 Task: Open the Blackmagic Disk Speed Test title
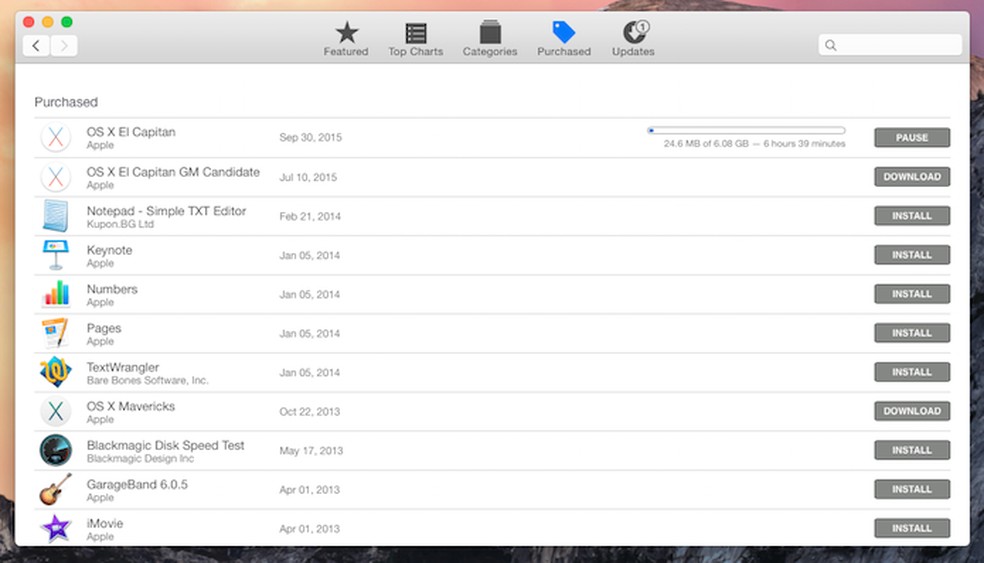click(166, 445)
